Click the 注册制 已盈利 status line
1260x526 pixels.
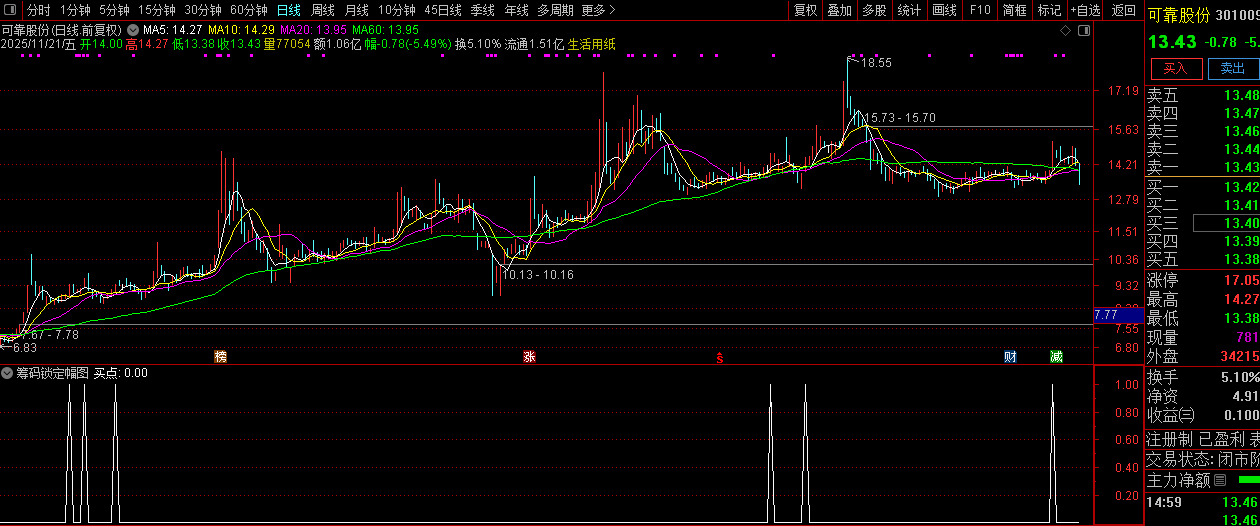(x=1202, y=440)
